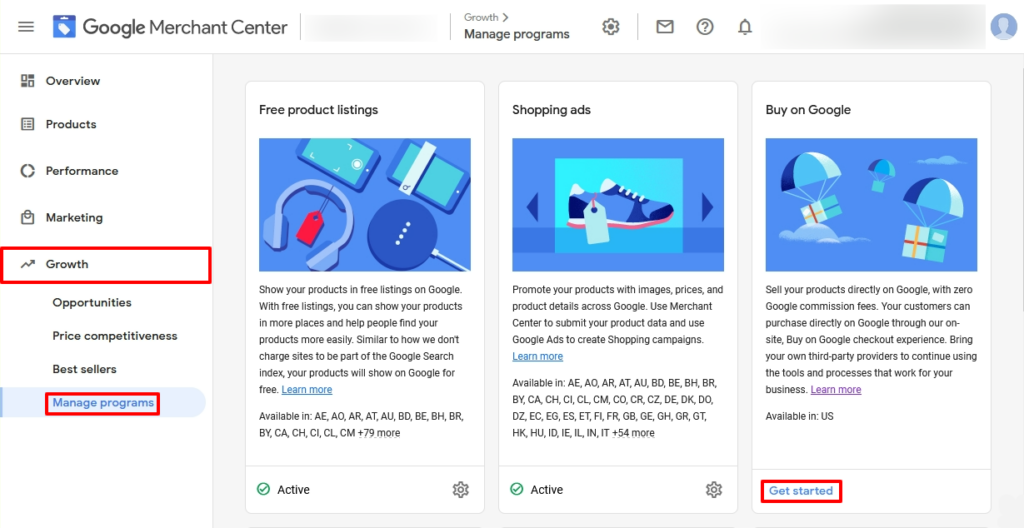Click the Products list icon
This screenshot has height=528, width=1024.
(27, 124)
